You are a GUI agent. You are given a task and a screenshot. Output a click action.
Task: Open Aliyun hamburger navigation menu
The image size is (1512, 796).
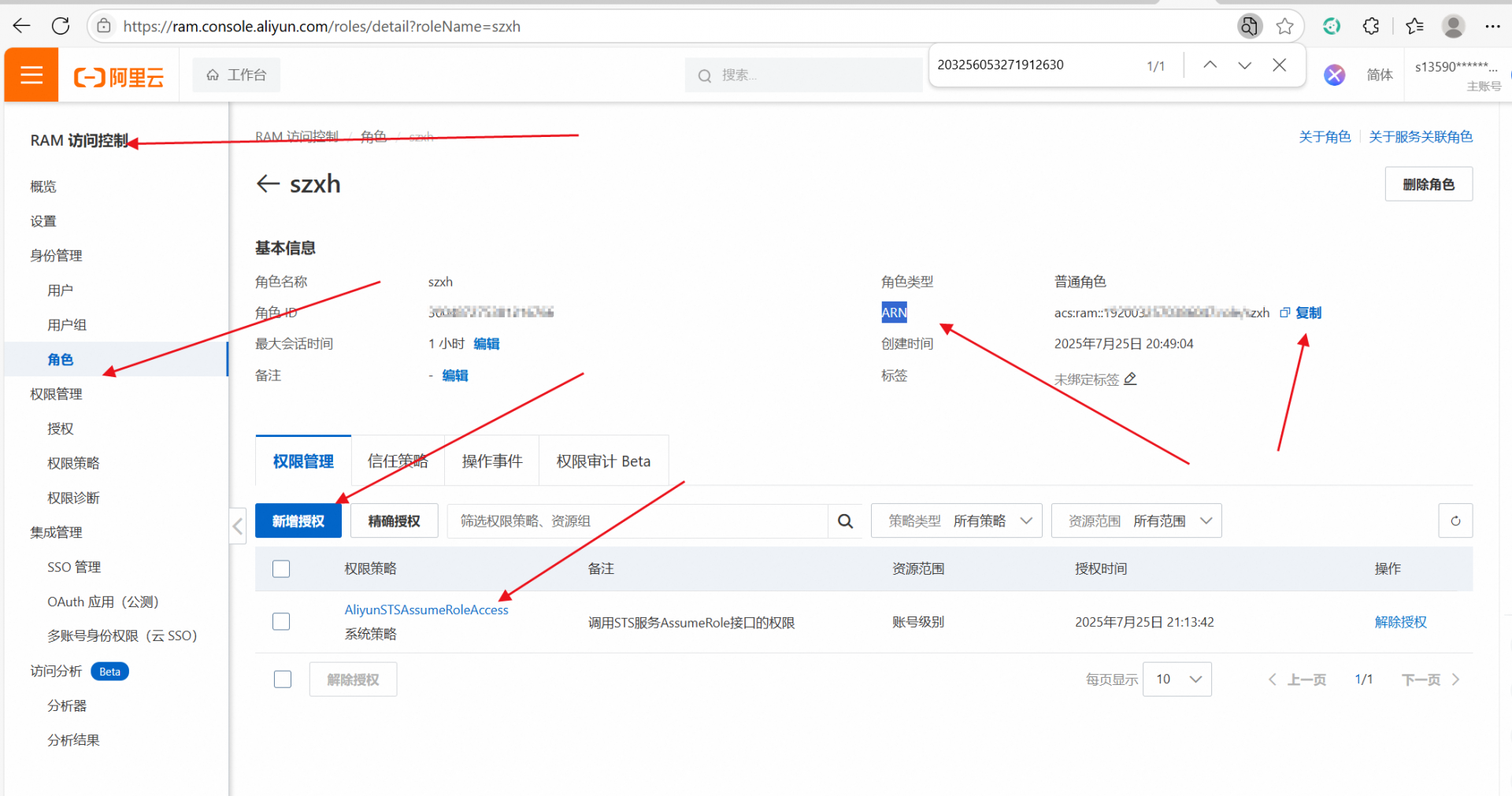31,75
